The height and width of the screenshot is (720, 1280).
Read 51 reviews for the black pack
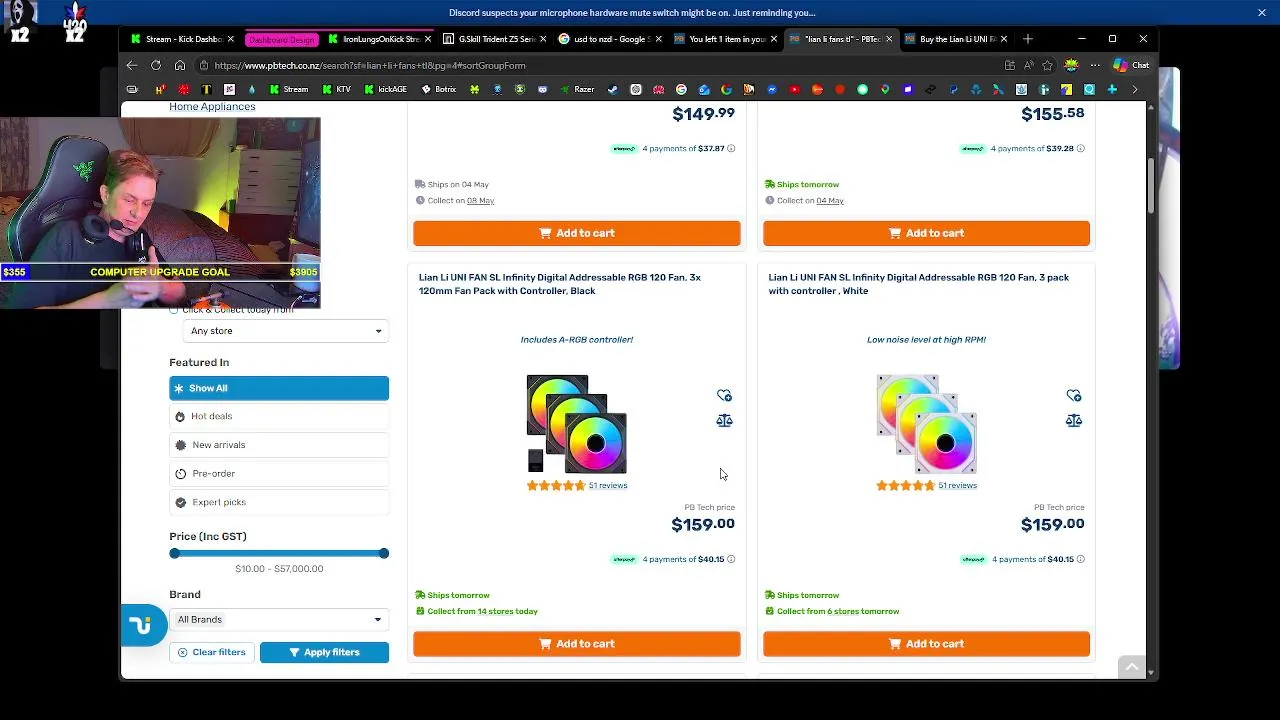point(608,486)
